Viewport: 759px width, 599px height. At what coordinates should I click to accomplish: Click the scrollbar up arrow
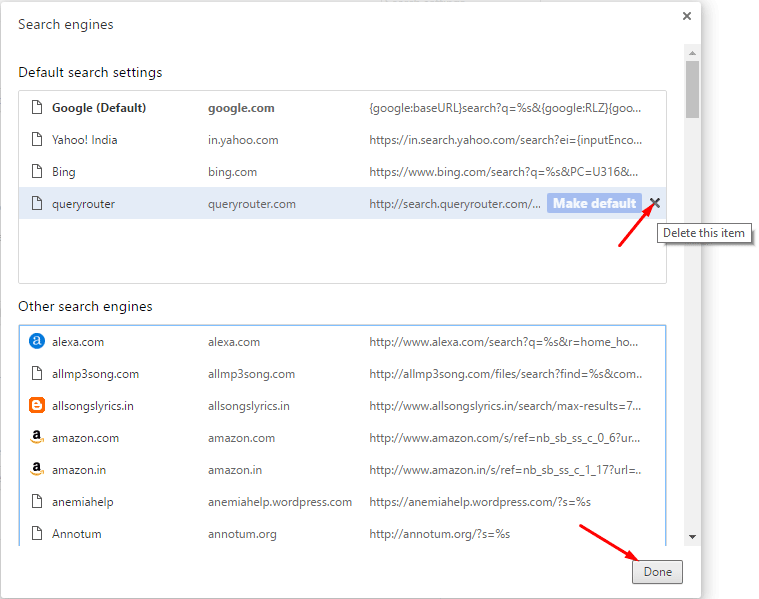(x=692, y=53)
